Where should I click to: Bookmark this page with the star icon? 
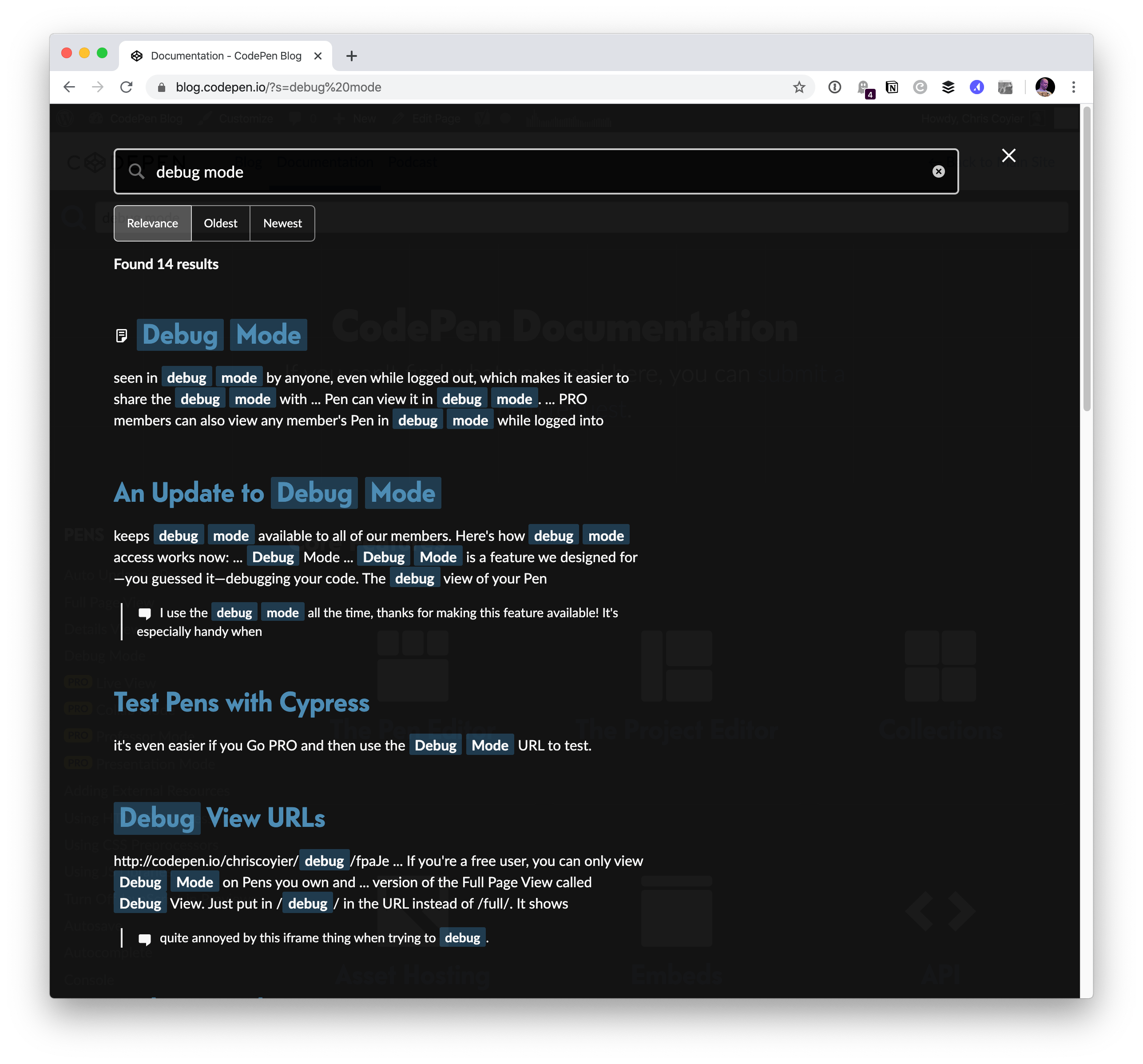[x=798, y=87]
